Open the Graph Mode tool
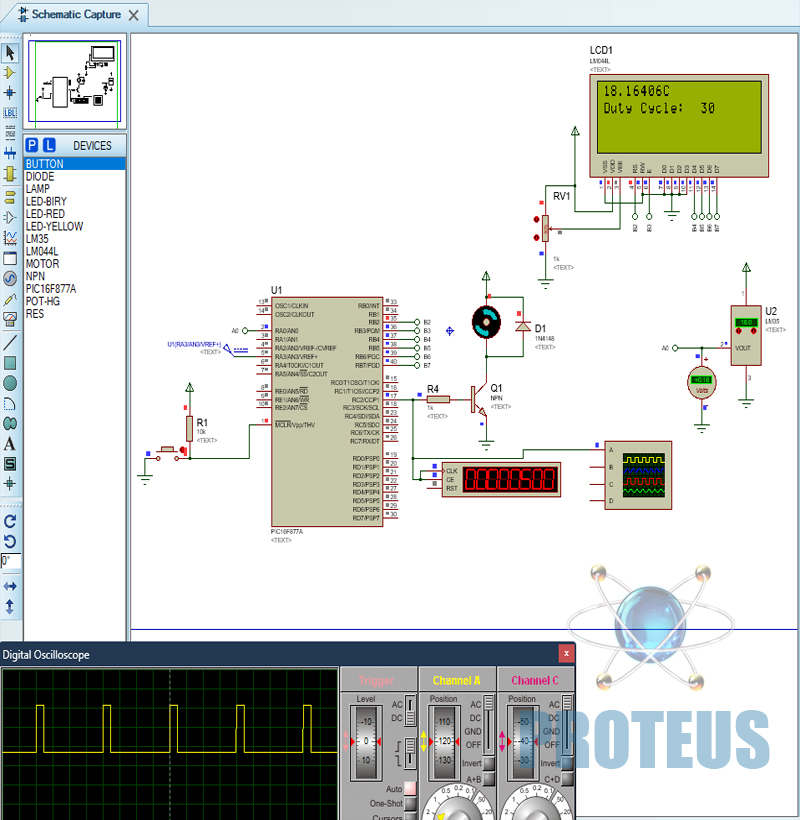The image size is (800, 820). [x=10, y=237]
